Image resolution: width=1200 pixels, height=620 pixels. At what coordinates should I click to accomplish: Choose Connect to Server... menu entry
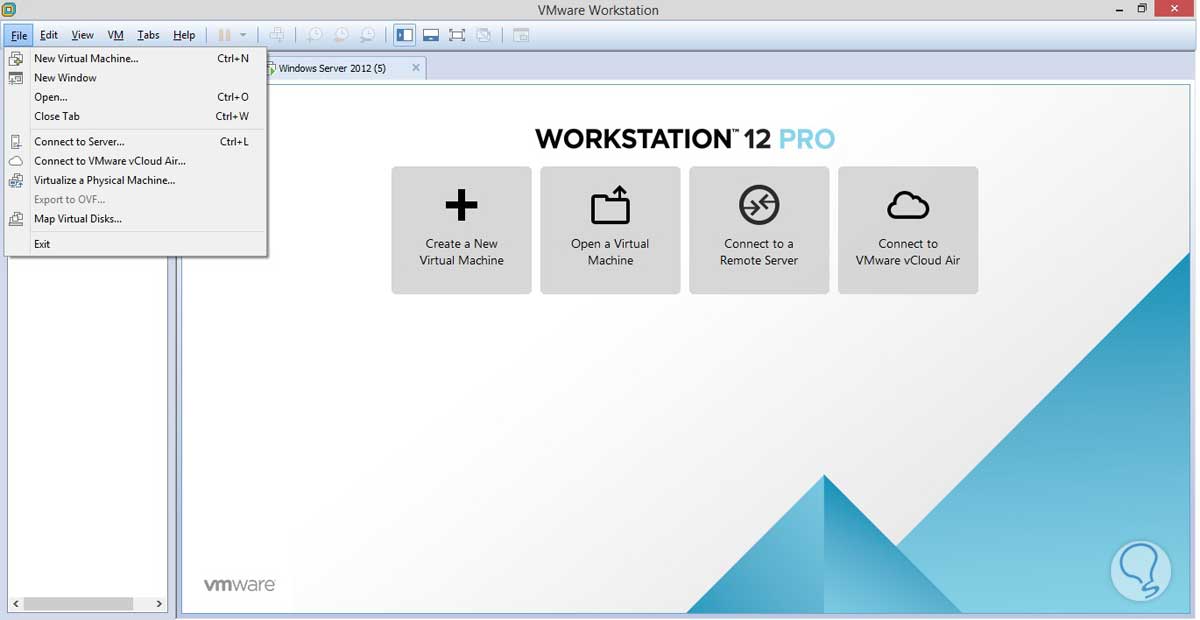[x=136, y=142]
